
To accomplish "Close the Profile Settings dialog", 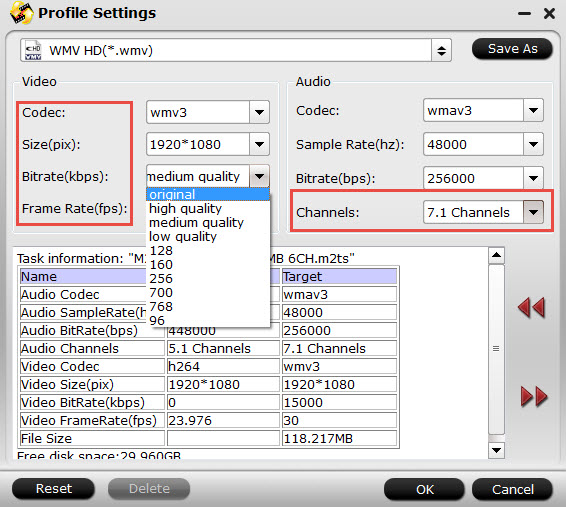I will (549, 14).
